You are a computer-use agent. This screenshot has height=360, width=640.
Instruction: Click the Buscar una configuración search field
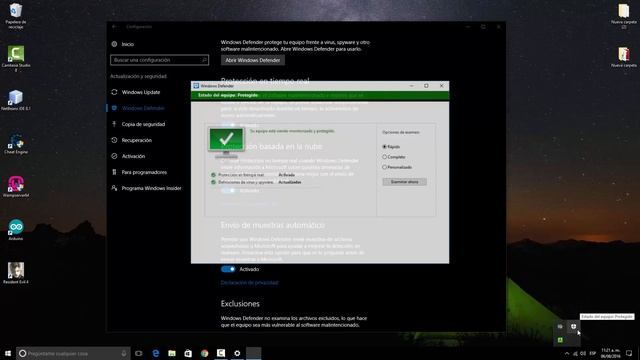pyautogui.click(x=159, y=60)
